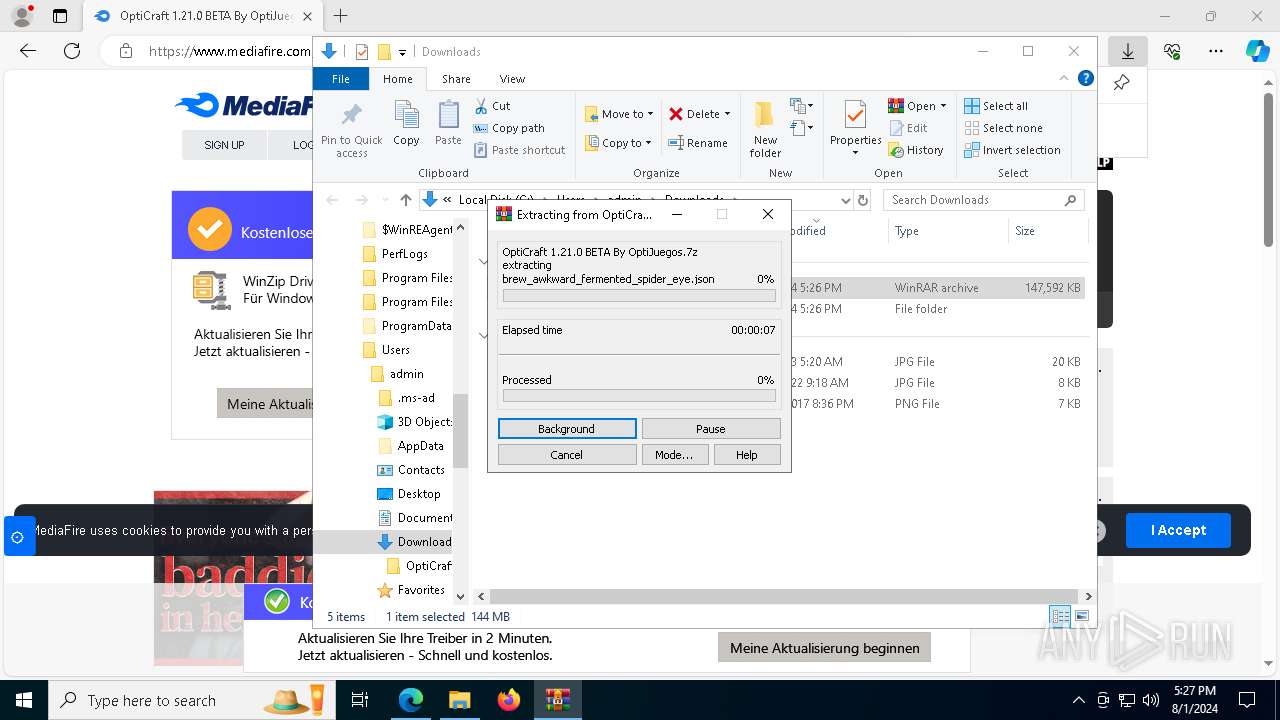Image resolution: width=1280 pixels, height=720 pixels.
Task: Click New folder icon
Action: [x=765, y=128]
